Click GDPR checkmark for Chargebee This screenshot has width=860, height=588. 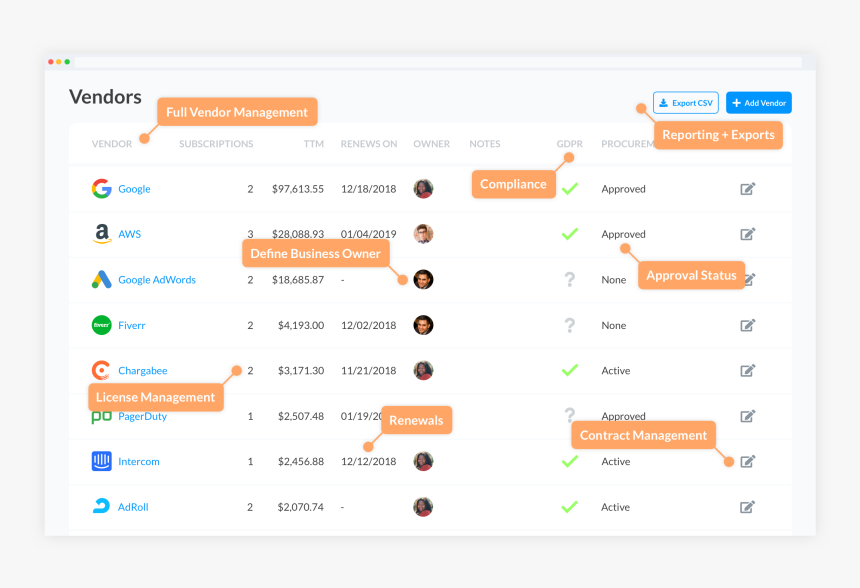click(570, 371)
